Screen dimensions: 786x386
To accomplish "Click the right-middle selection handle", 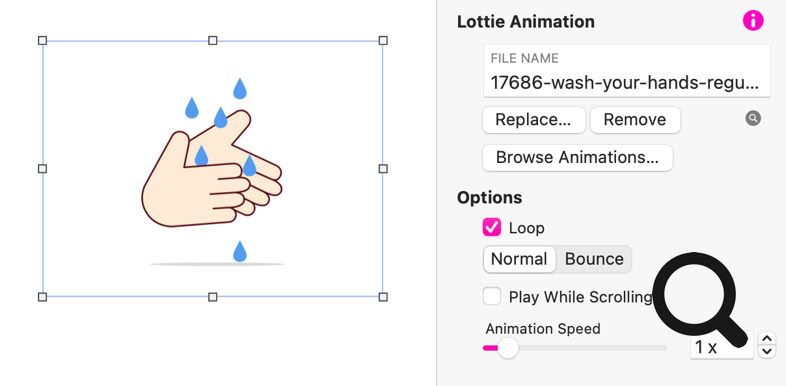I will (x=383, y=169).
